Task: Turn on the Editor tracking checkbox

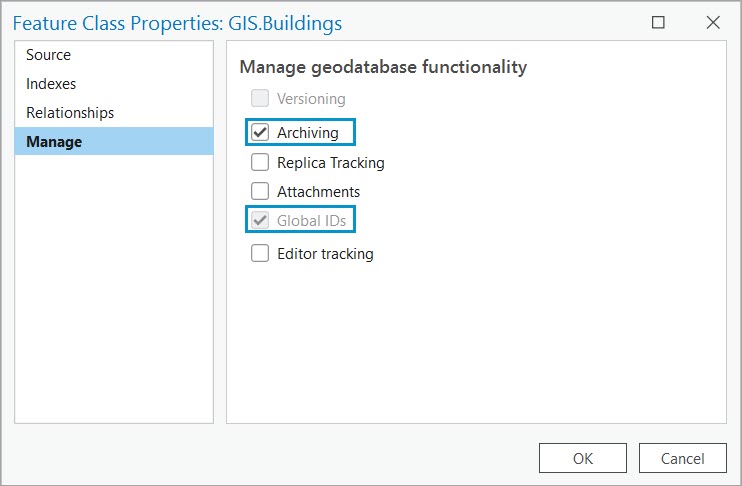Action: click(x=260, y=253)
